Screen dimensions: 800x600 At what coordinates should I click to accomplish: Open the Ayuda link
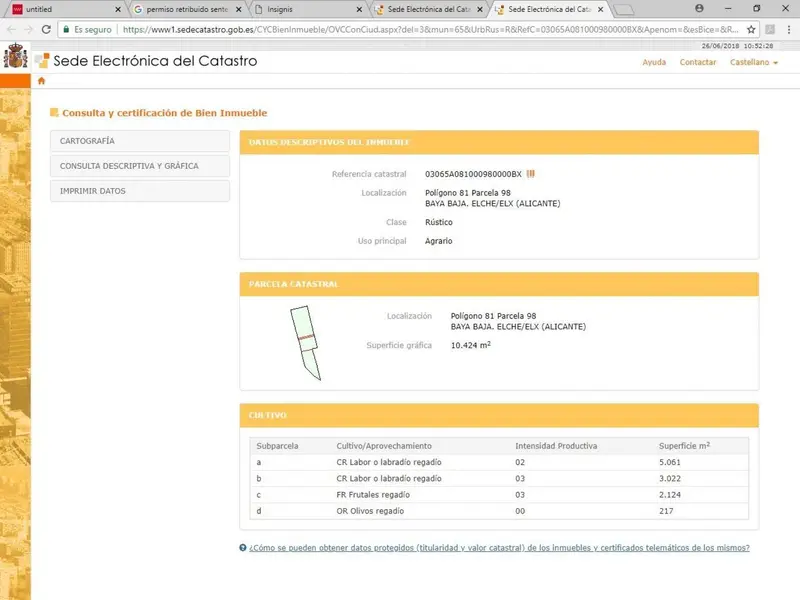point(654,62)
